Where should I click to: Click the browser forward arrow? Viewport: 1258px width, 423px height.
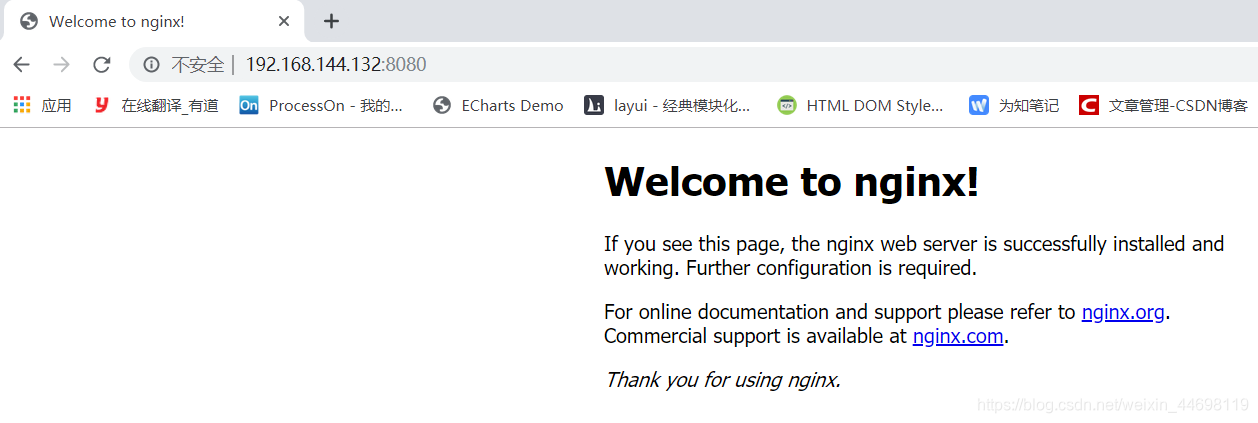pos(61,65)
